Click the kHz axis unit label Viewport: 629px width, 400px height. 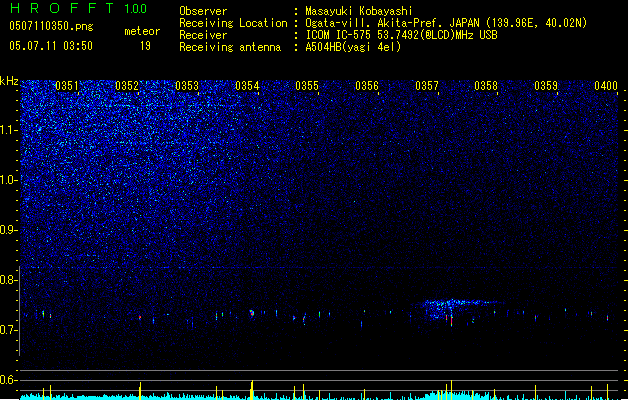(x=9, y=81)
